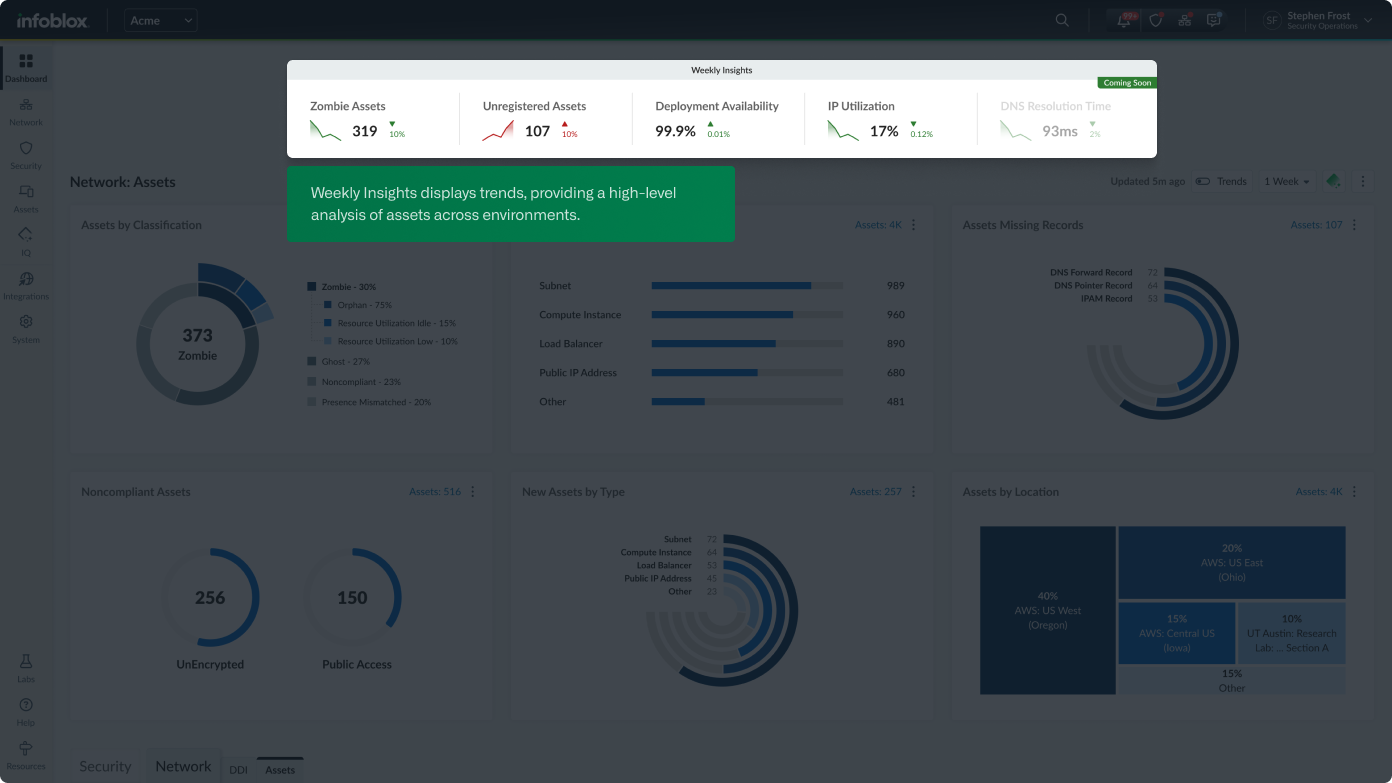Click the Security shield sidebar icon
Screen dimensions: 1392x783
pos(26,154)
